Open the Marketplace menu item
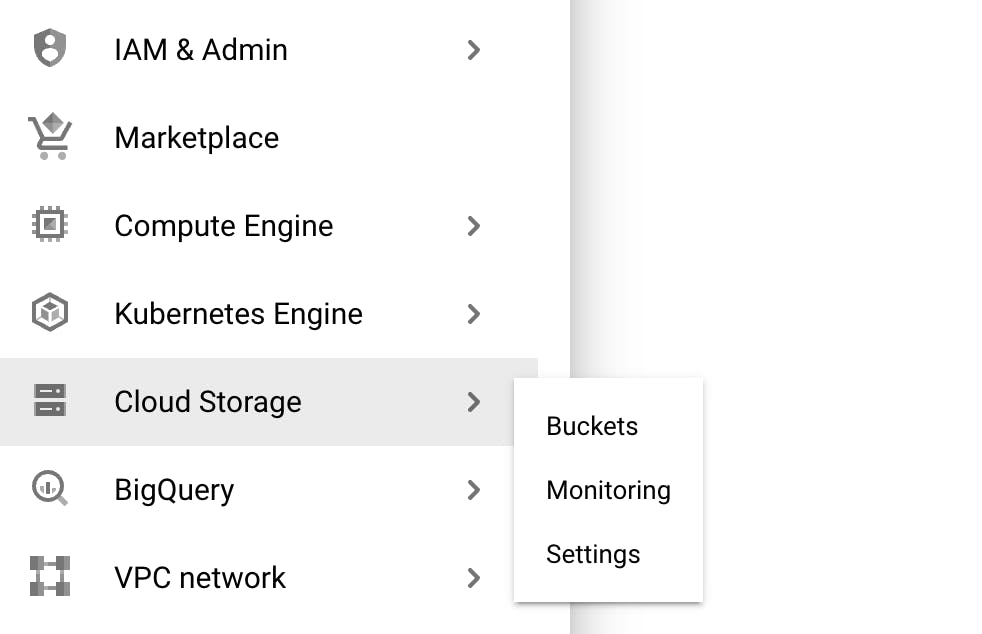This screenshot has width=982, height=634. tap(197, 137)
